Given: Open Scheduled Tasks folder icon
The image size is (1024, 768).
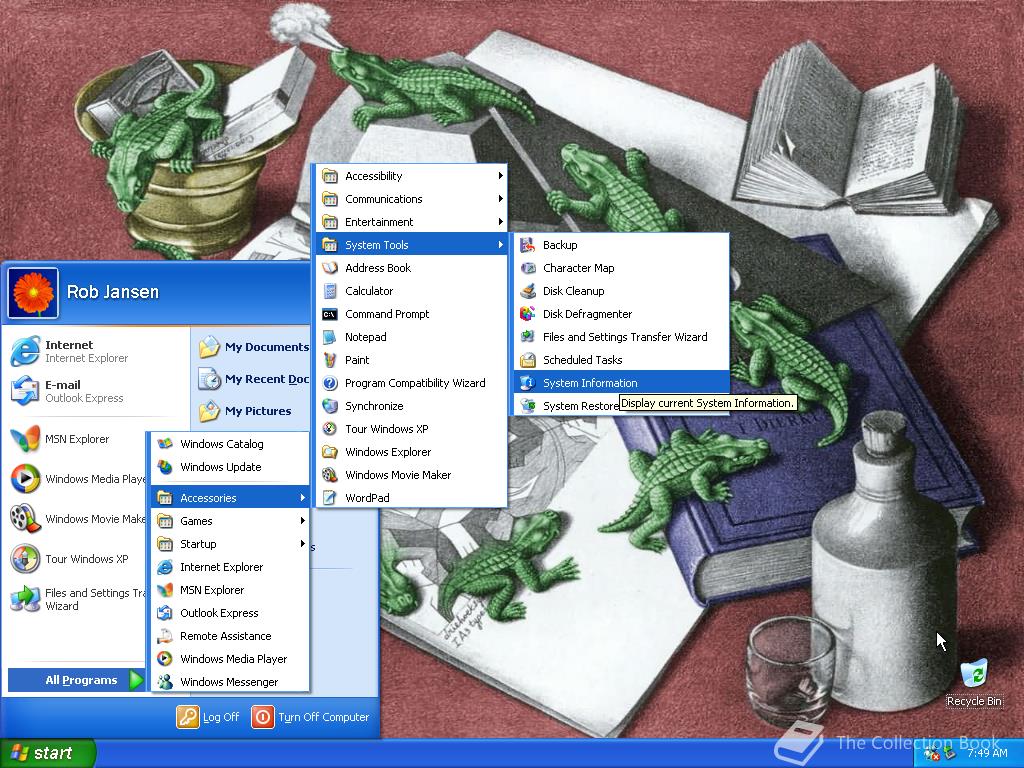Looking at the screenshot, I should pos(528,360).
